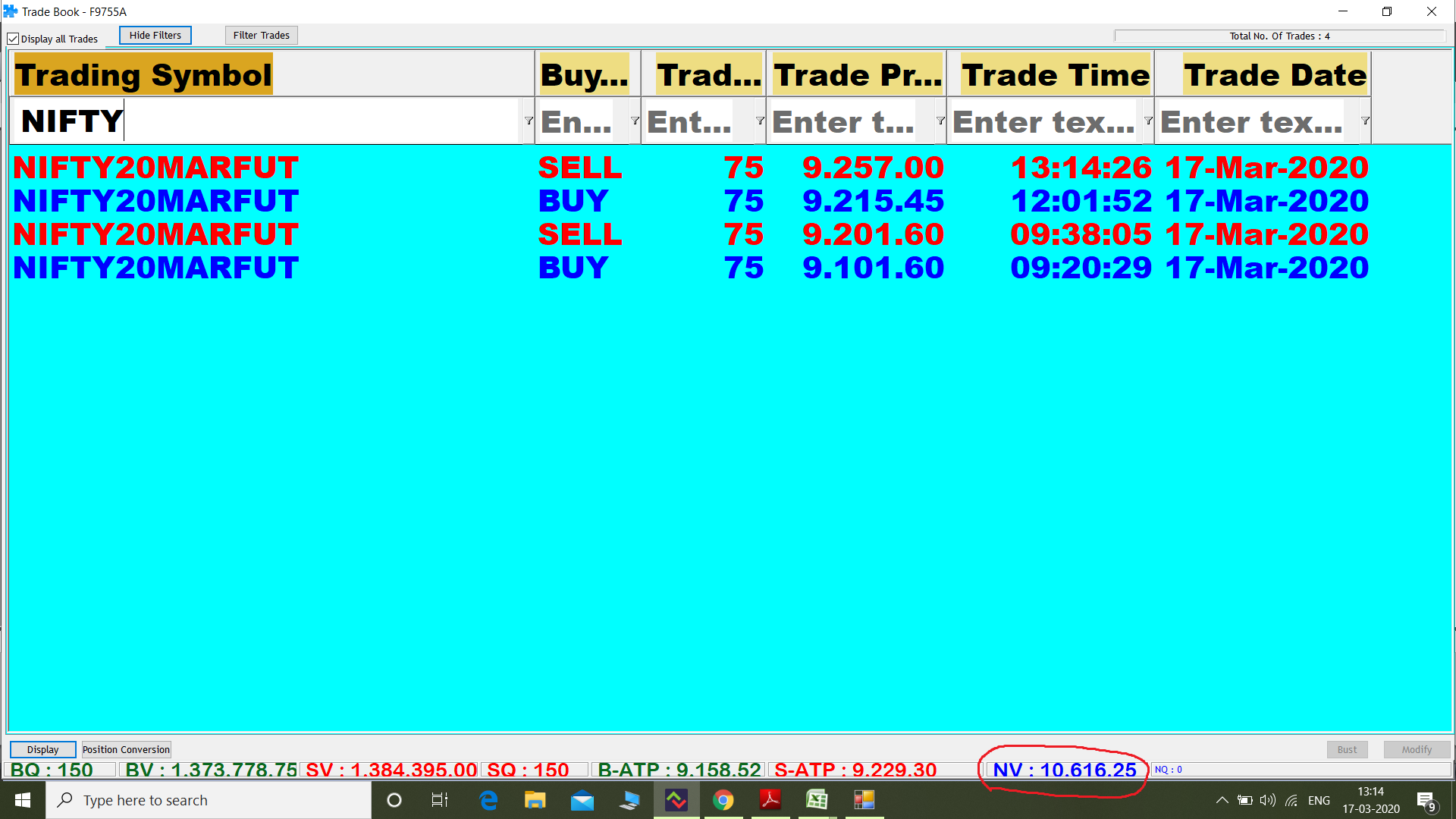Screen dimensions: 1456x819
Task: Open the volume control in system tray
Action: coord(1267,800)
